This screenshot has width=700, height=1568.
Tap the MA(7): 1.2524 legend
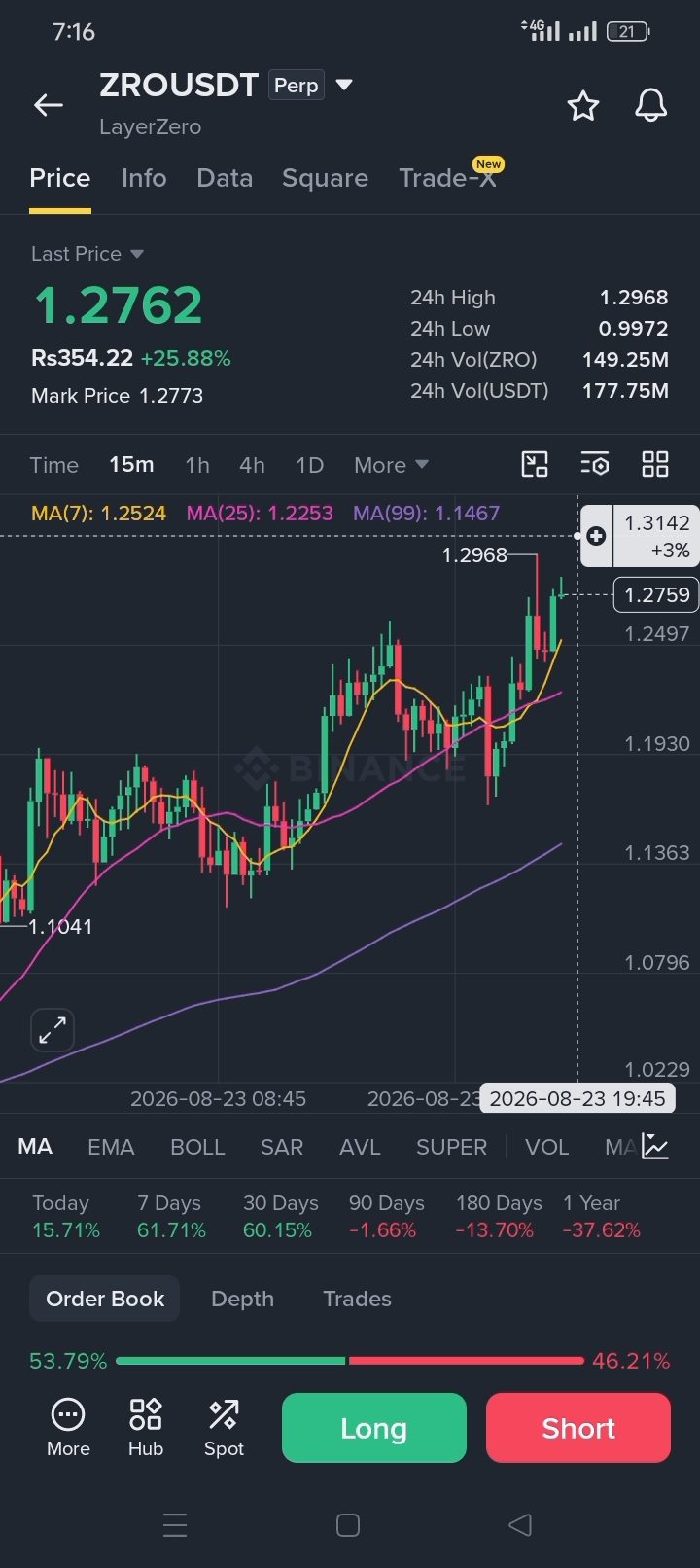[x=98, y=513]
